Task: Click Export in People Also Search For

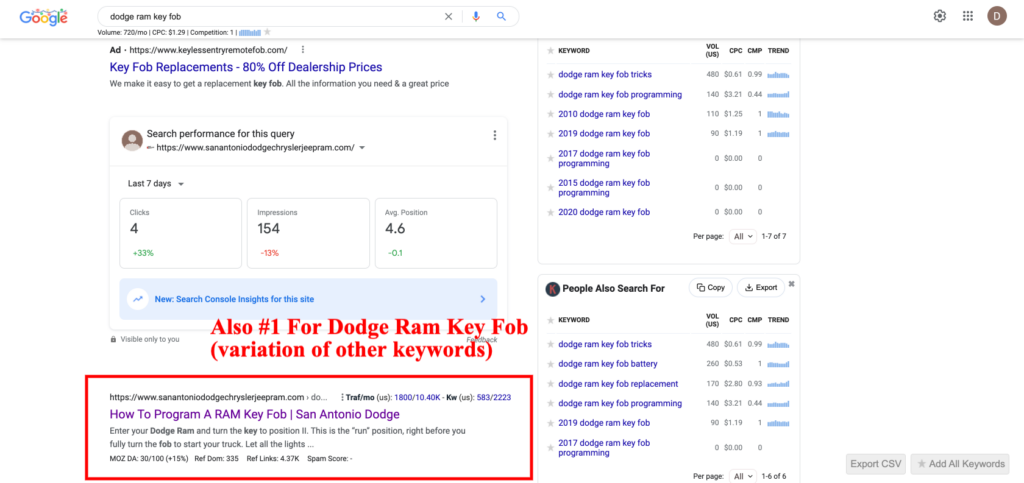Action: [x=761, y=287]
